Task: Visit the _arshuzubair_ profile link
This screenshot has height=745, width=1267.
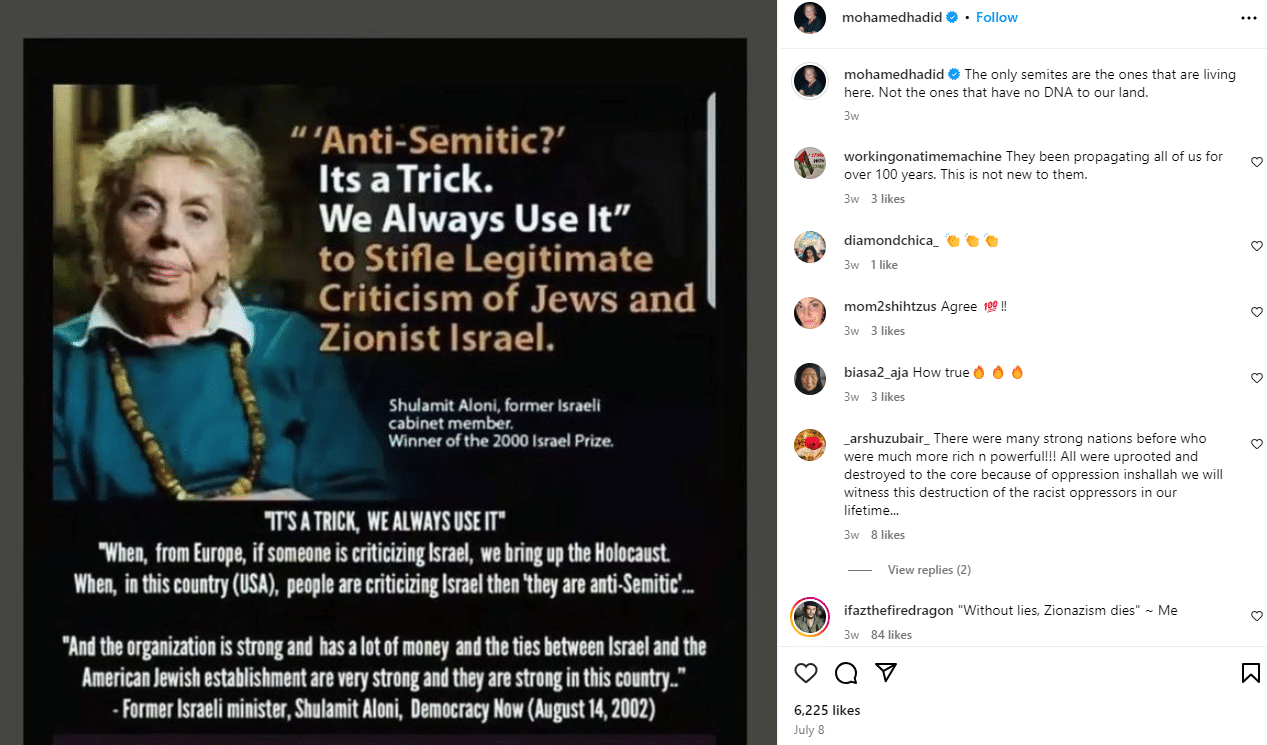Action: [887, 438]
